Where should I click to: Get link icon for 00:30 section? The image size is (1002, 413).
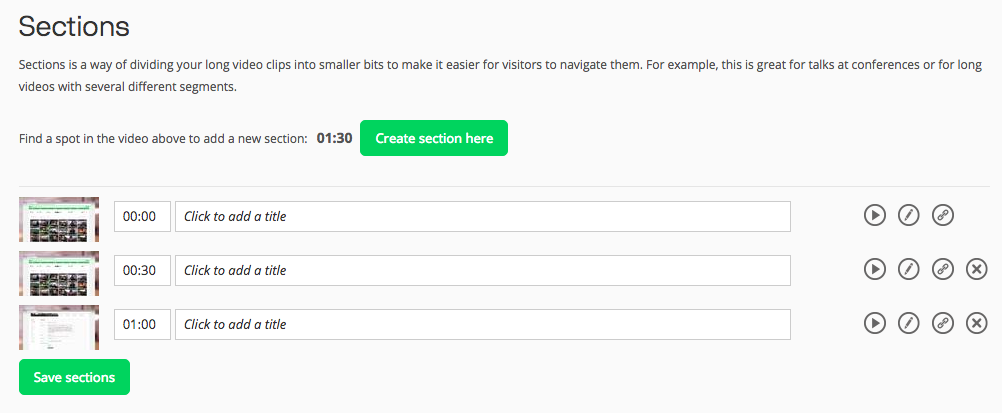pyautogui.click(x=942, y=269)
